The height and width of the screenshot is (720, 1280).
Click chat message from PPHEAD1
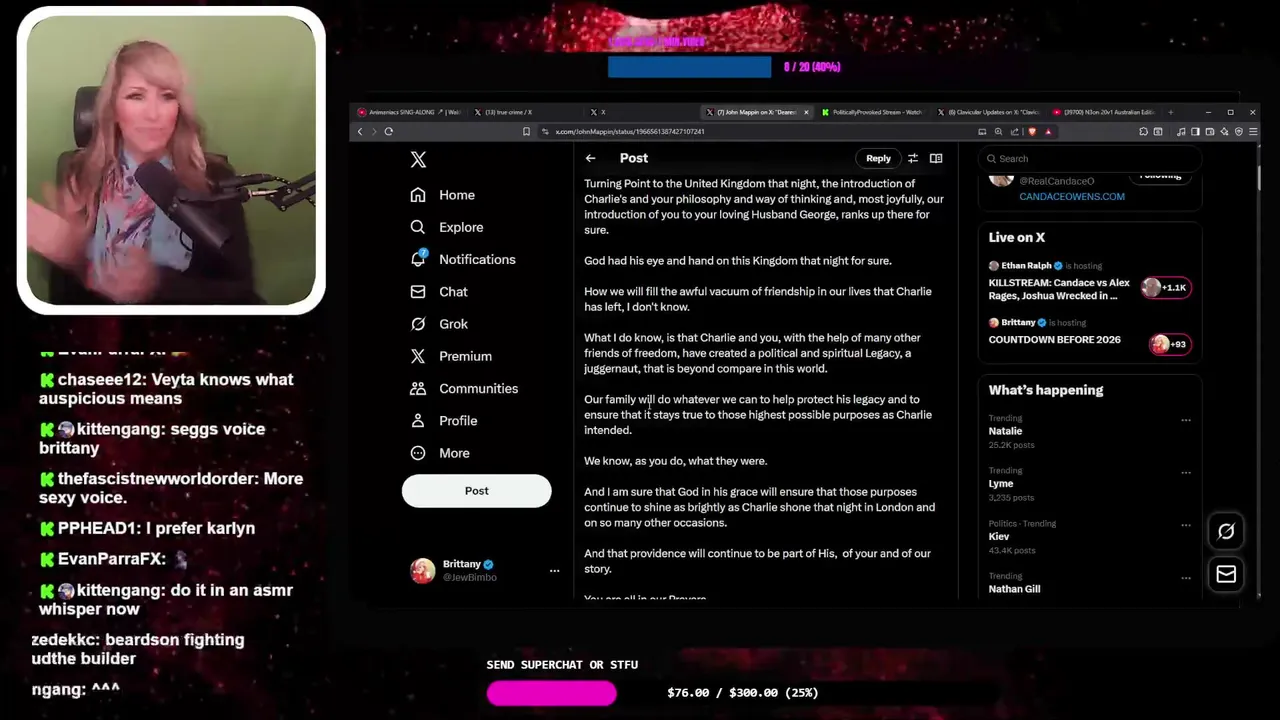(x=147, y=528)
